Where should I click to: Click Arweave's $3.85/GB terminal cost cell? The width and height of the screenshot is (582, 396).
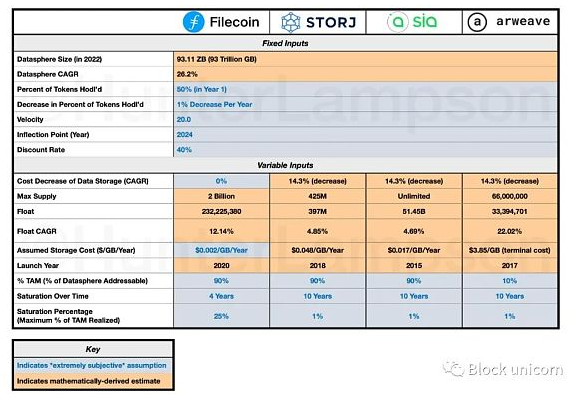[510, 250]
